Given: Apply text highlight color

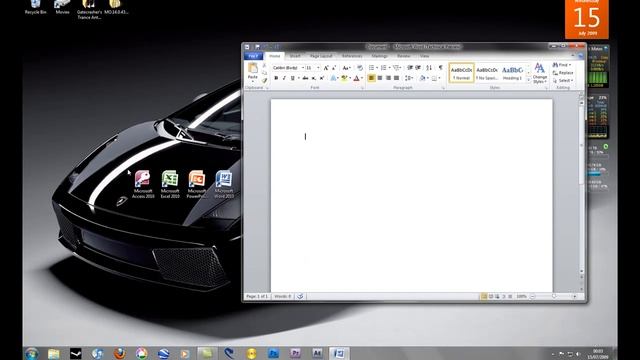Looking at the screenshot, I should (x=344, y=78).
